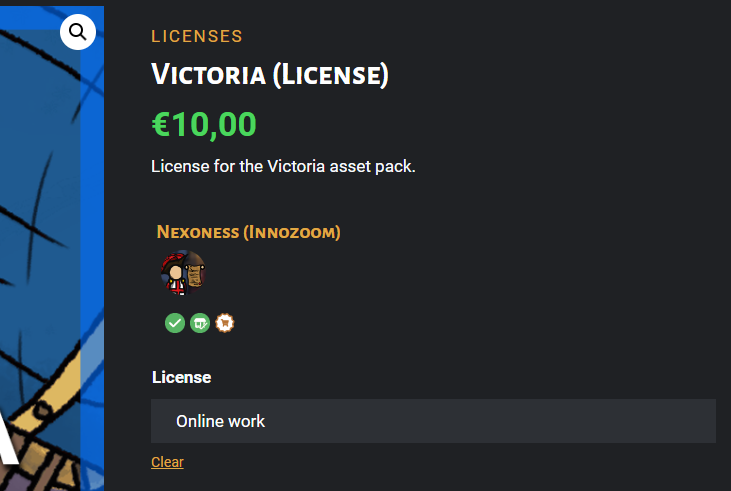Open the LICENSES category link
731x491 pixels.
197,36
